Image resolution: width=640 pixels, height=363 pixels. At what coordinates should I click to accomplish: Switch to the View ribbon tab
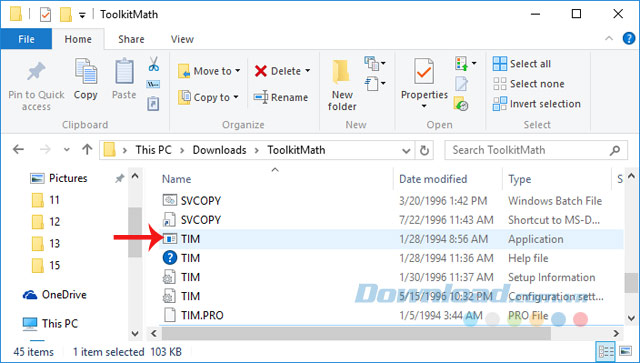[x=182, y=39]
